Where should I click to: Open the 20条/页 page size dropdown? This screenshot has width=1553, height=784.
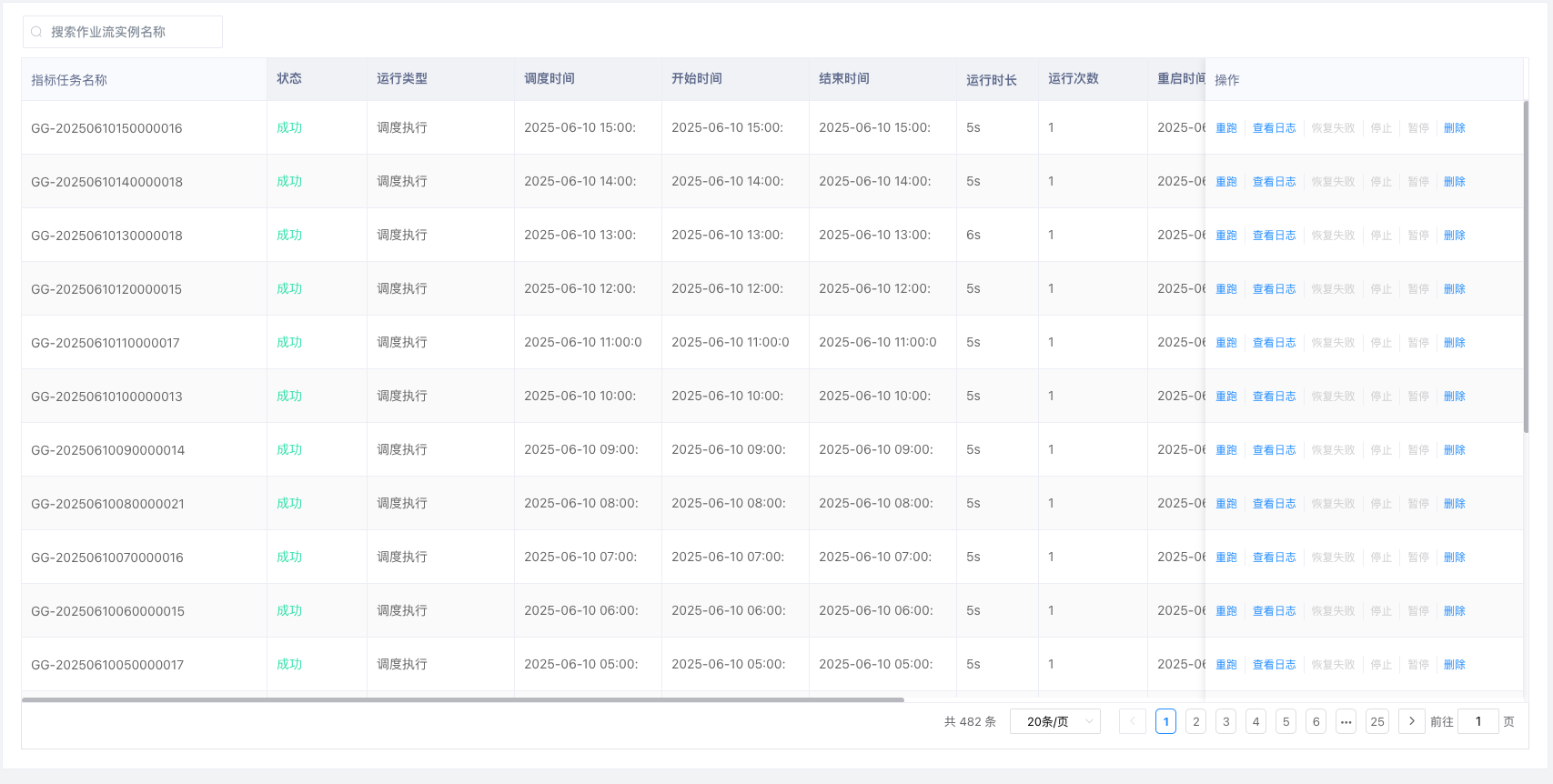(x=1054, y=721)
